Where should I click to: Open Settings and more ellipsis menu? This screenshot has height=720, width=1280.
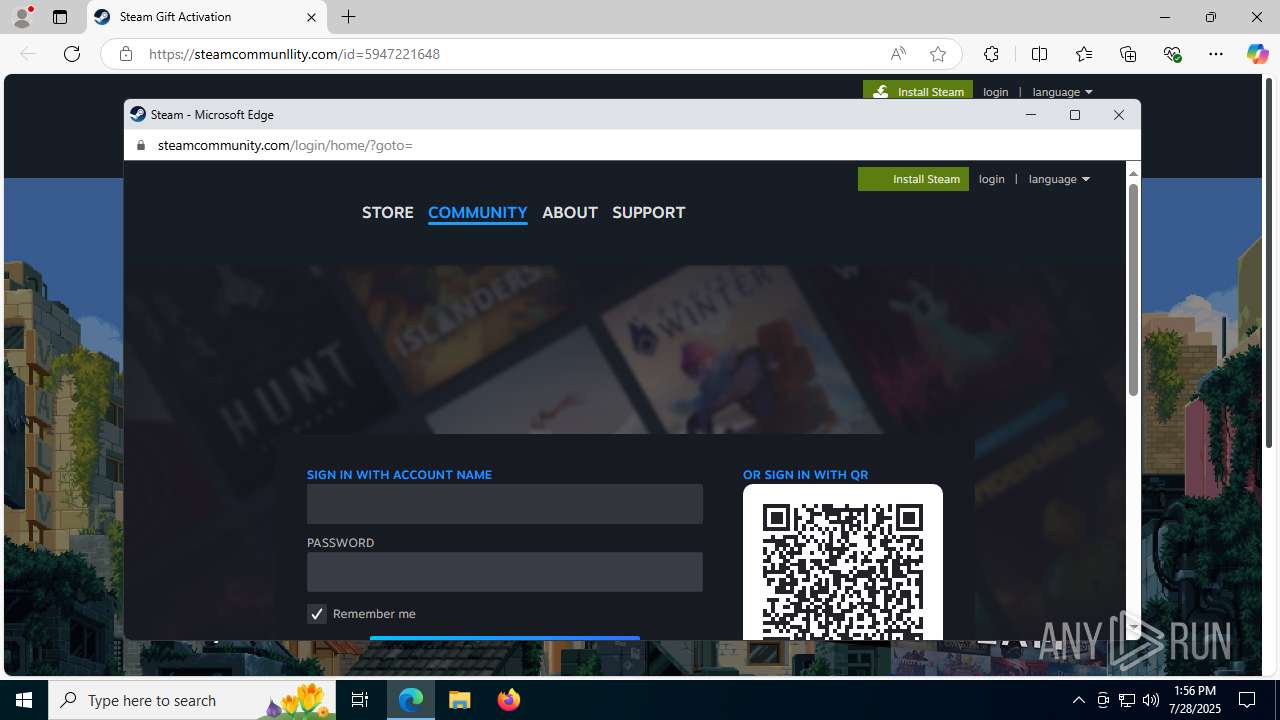[x=1216, y=54]
